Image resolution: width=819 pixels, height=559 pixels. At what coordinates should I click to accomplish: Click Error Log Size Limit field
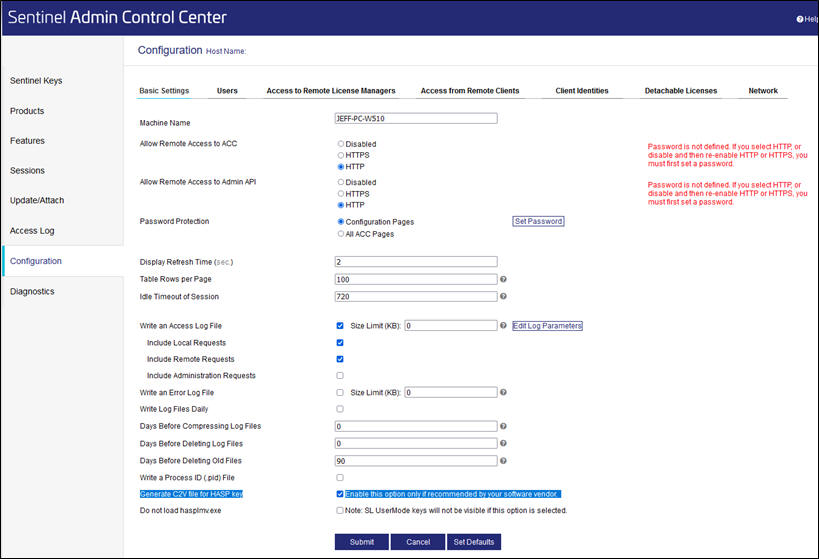click(451, 392)
